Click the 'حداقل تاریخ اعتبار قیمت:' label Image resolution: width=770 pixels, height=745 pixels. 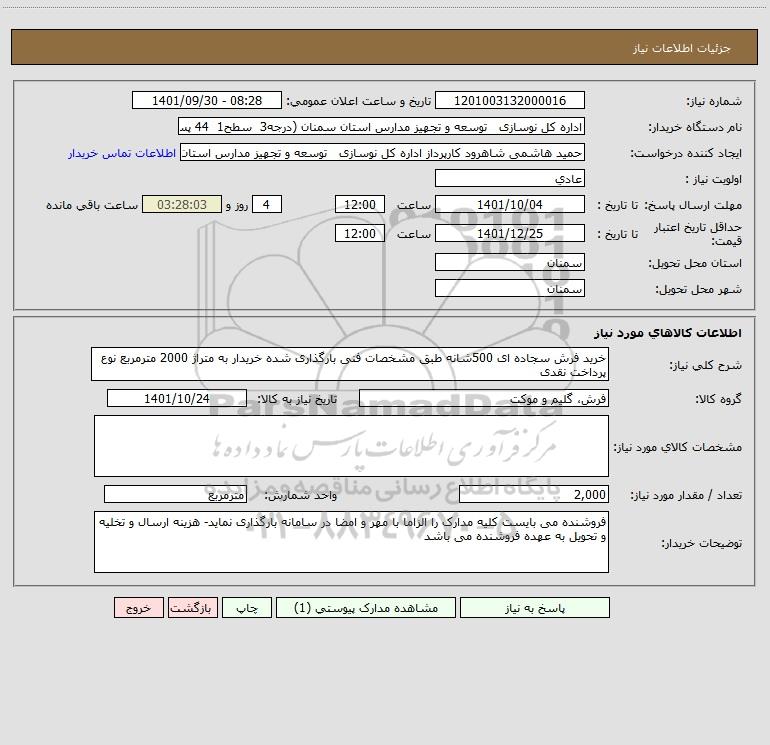(x=698, y=234)
